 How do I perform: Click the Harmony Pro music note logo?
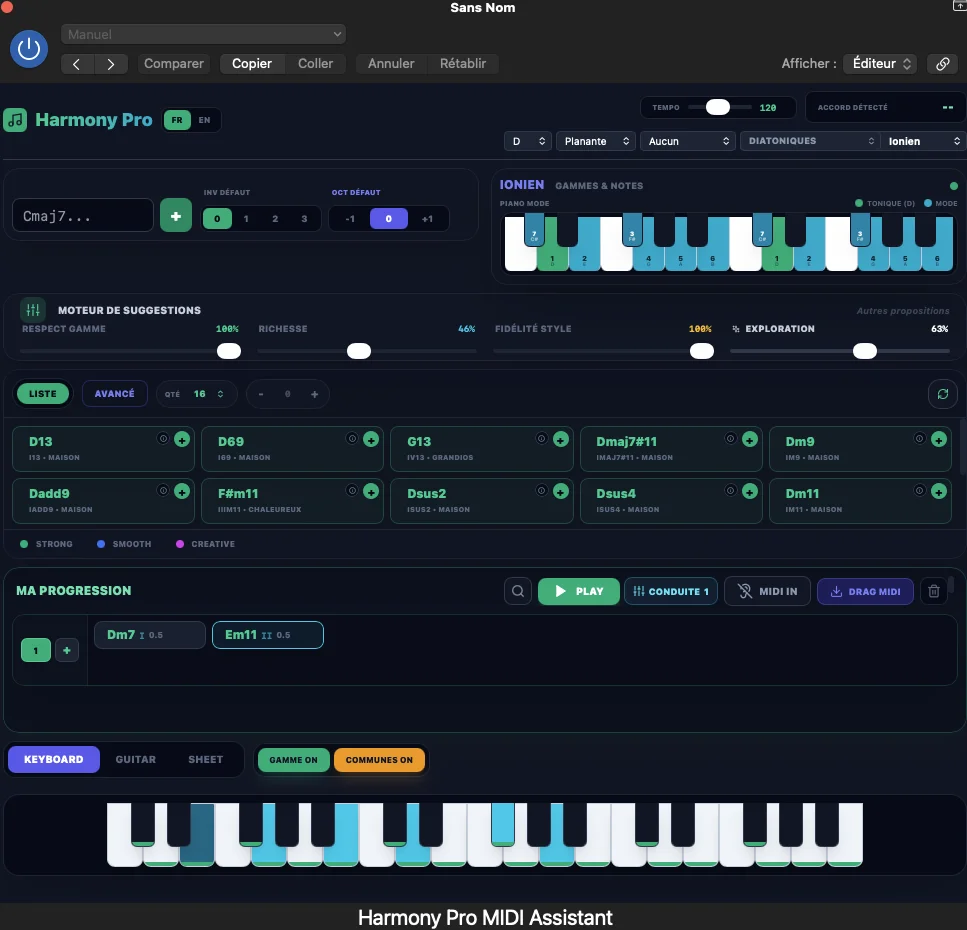pyautogui.click(x=15, y=120)
